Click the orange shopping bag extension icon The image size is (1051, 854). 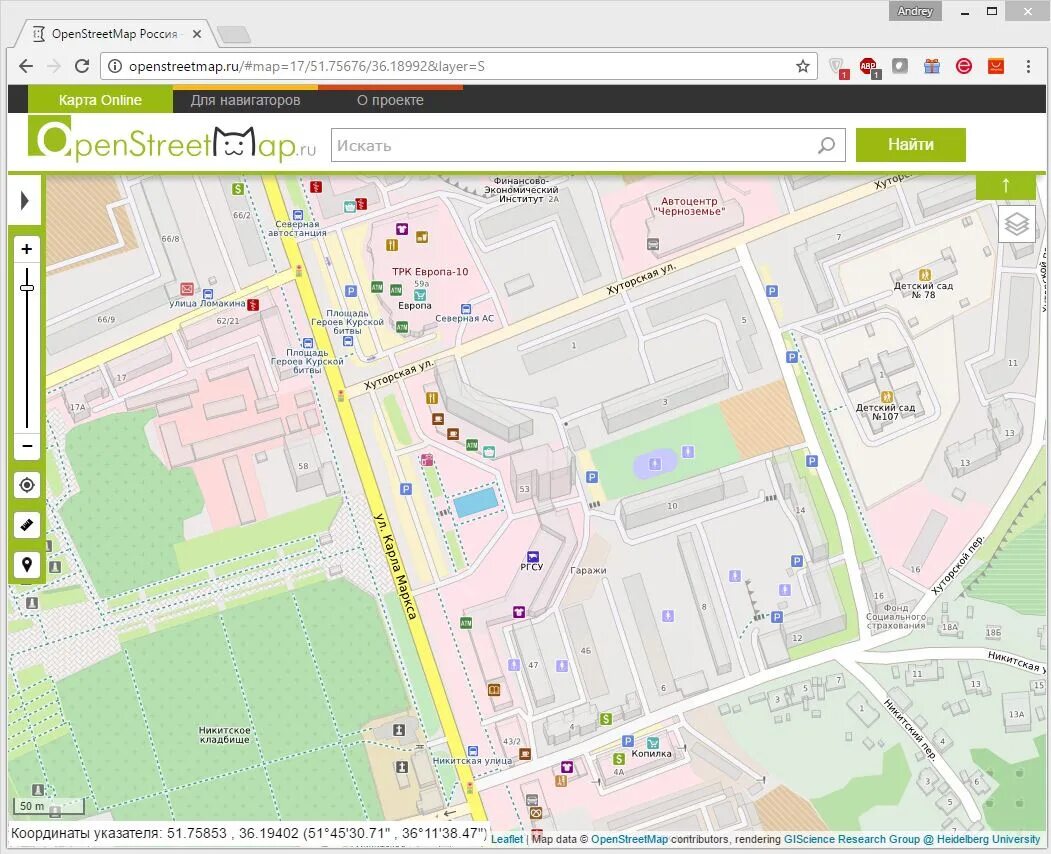(996, 66)
